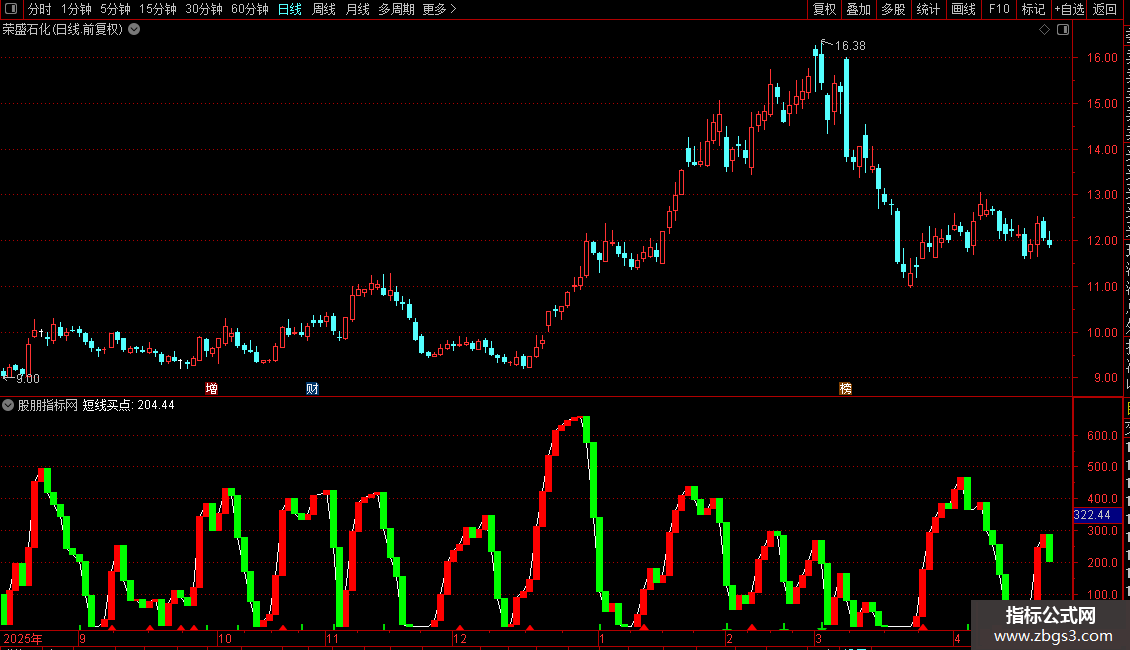Select the 30分钟 period

(x=204, y=9)
